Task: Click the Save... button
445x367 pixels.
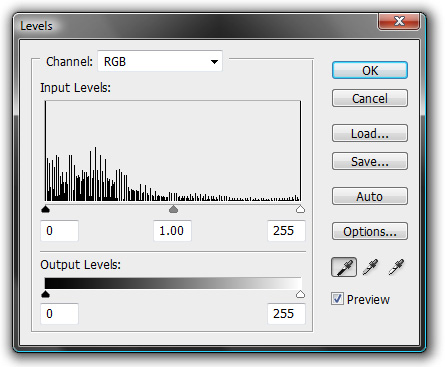Action: click(370, 161)
